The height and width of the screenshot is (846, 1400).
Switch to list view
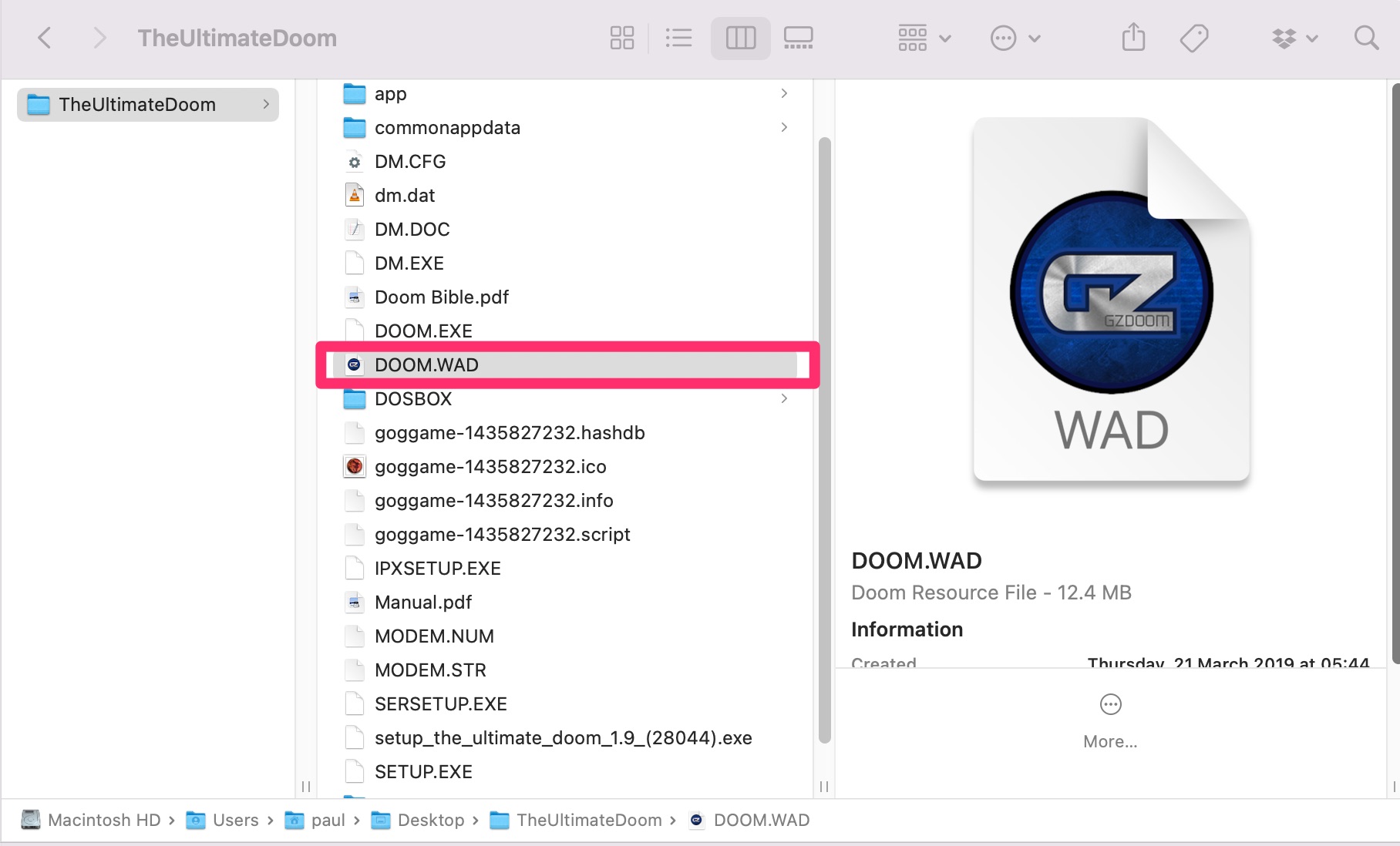pyautogui.click(x=678, y=38)
